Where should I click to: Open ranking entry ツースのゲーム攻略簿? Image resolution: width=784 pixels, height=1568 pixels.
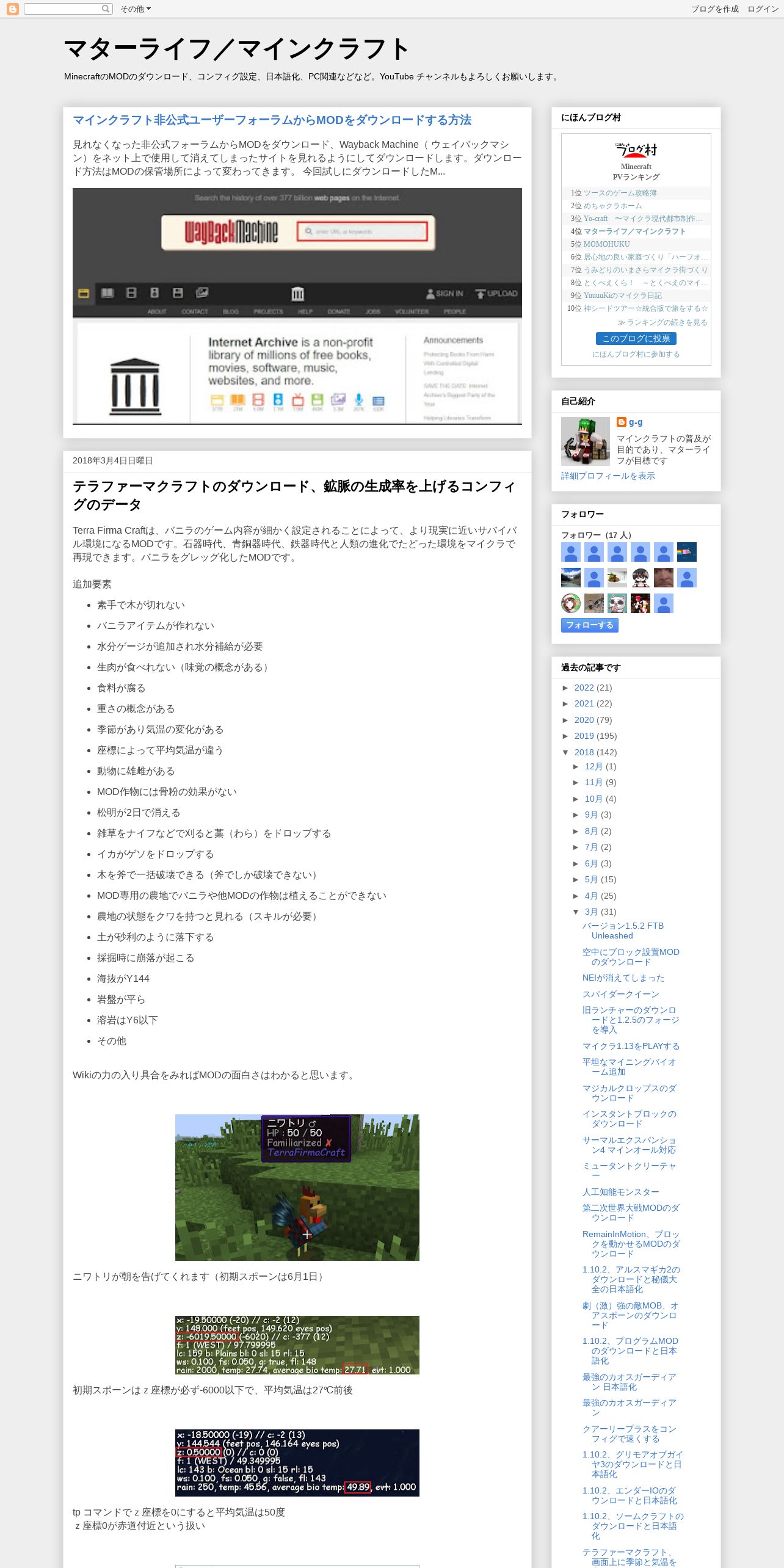[620, 193]
